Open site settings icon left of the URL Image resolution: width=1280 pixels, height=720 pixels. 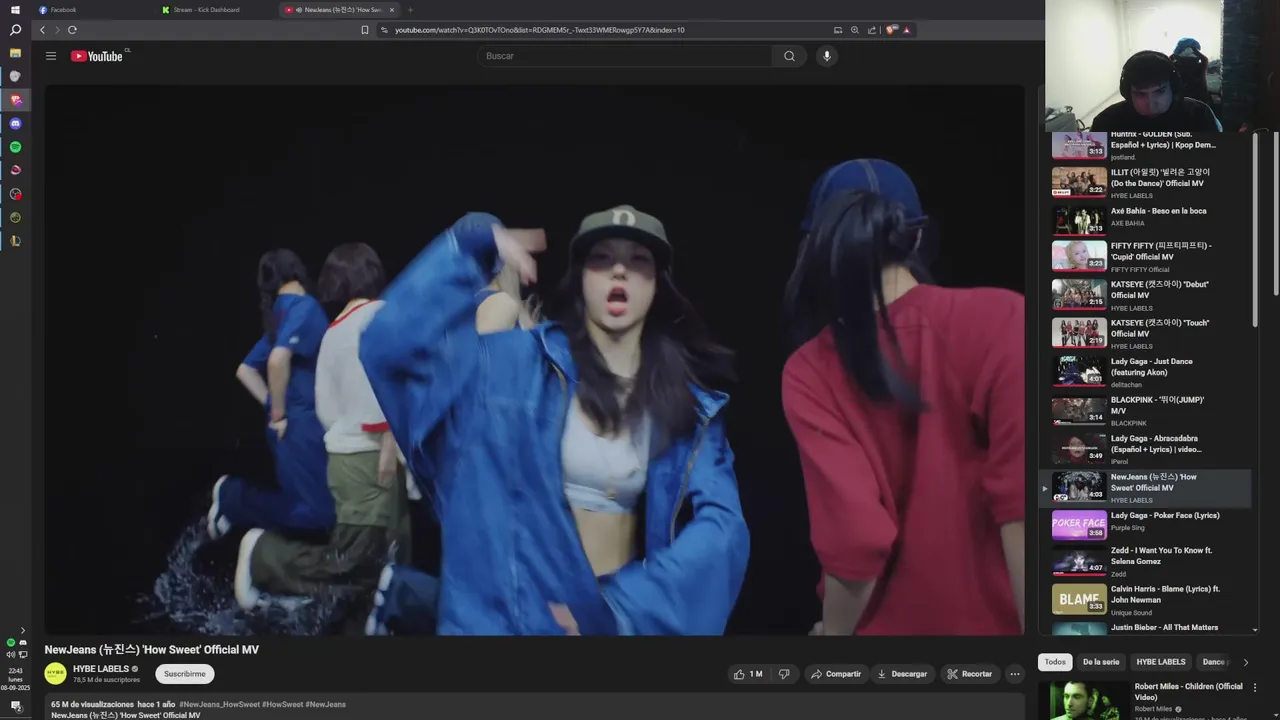[385, 30]
